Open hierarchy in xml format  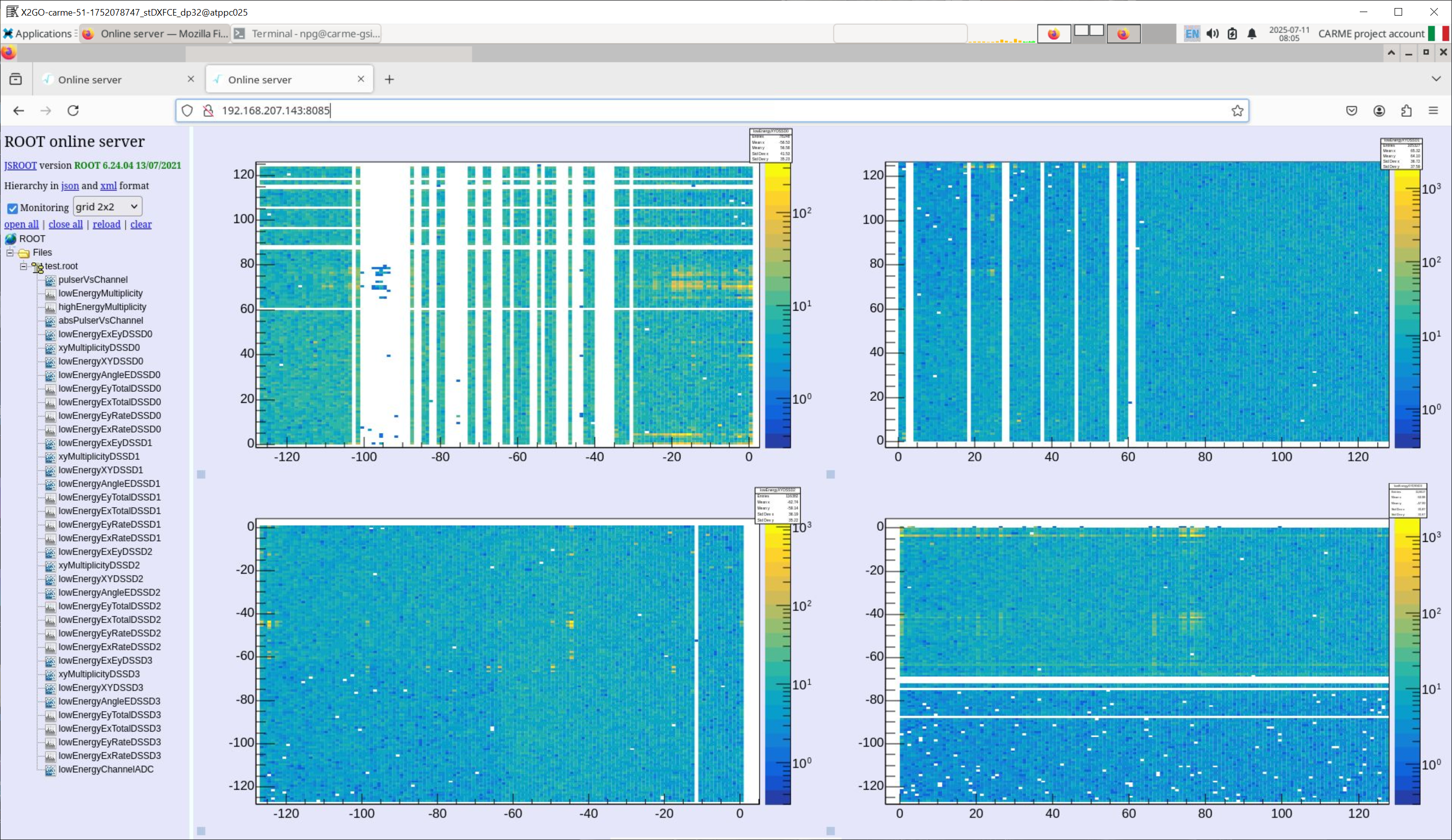108,185
